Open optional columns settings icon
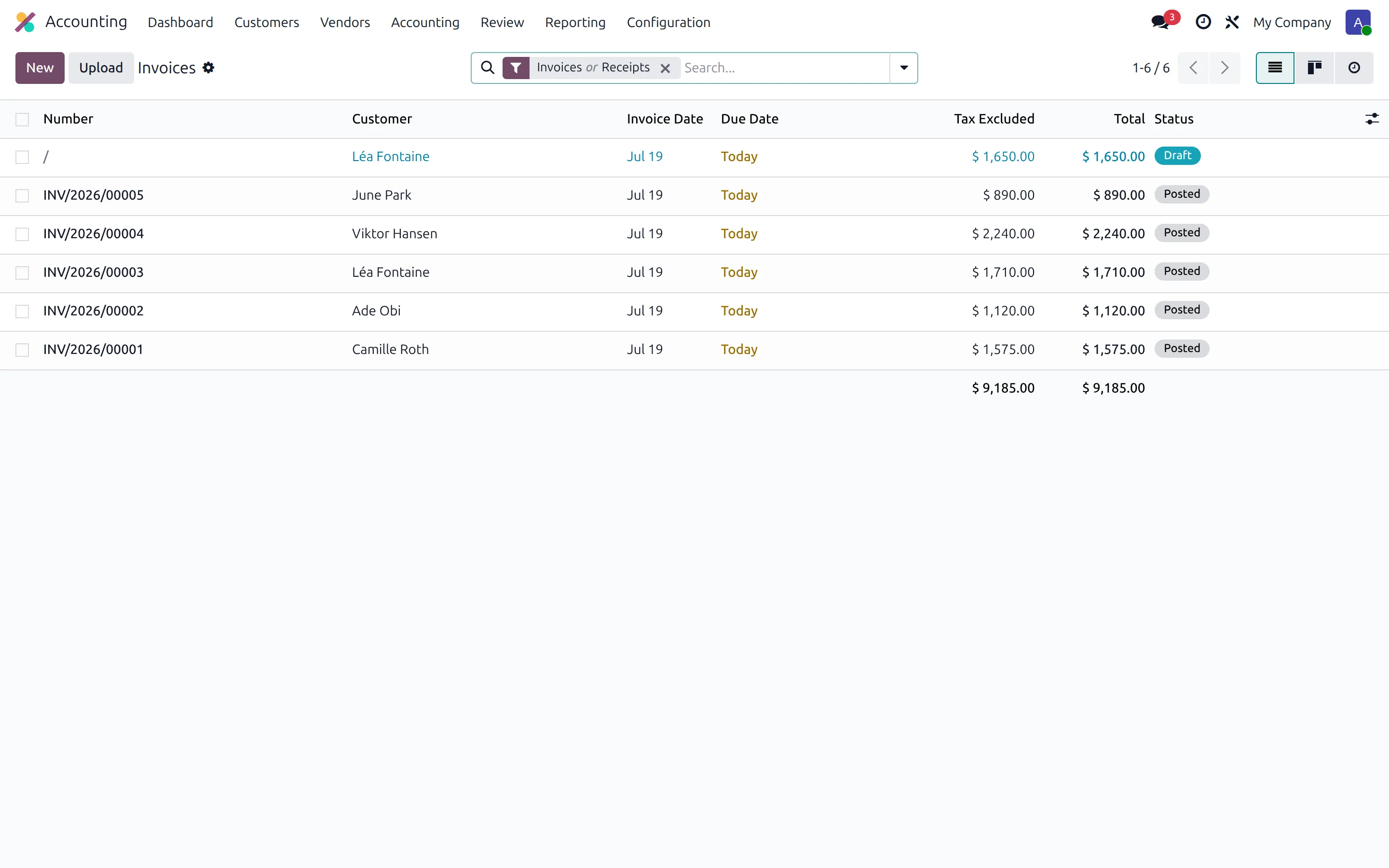 point(1372,119)
